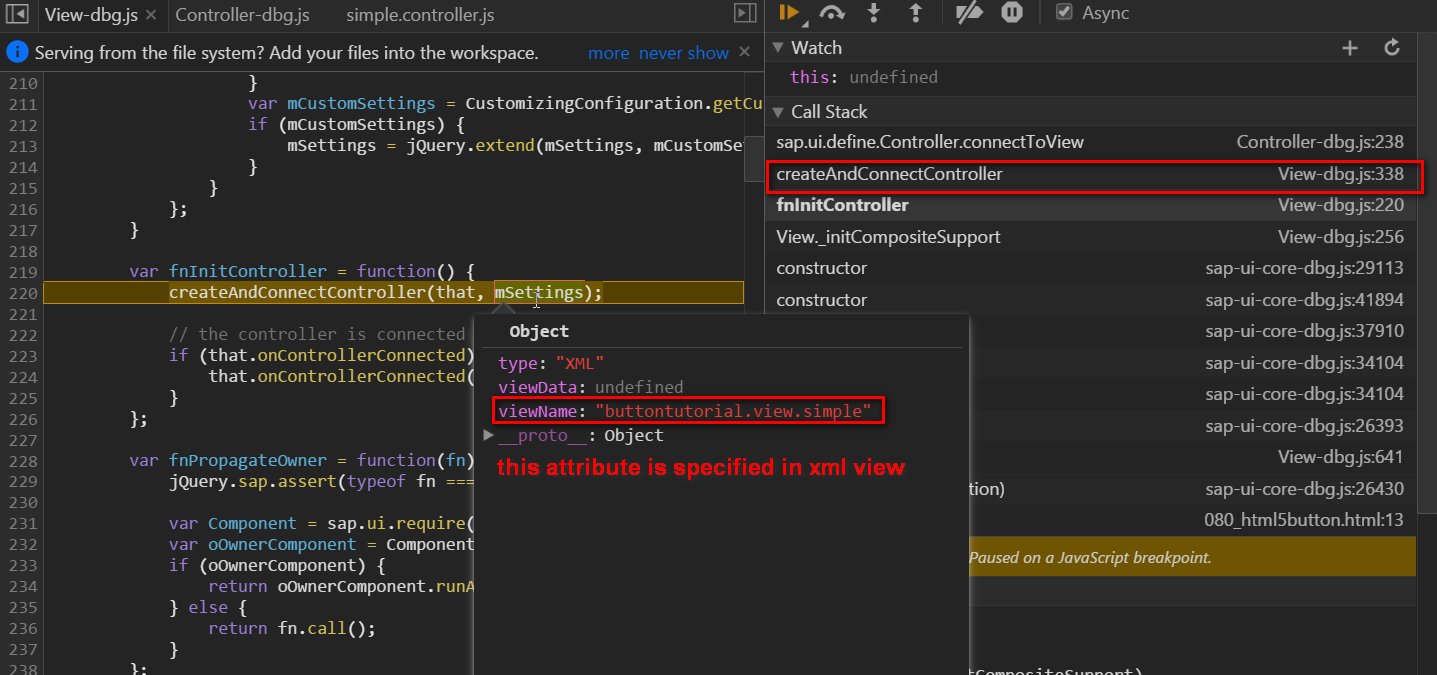Expand the __proto__ Object entry in tooltip
The width and height of the screenshot is (1437, 675).
click(488, 435)
